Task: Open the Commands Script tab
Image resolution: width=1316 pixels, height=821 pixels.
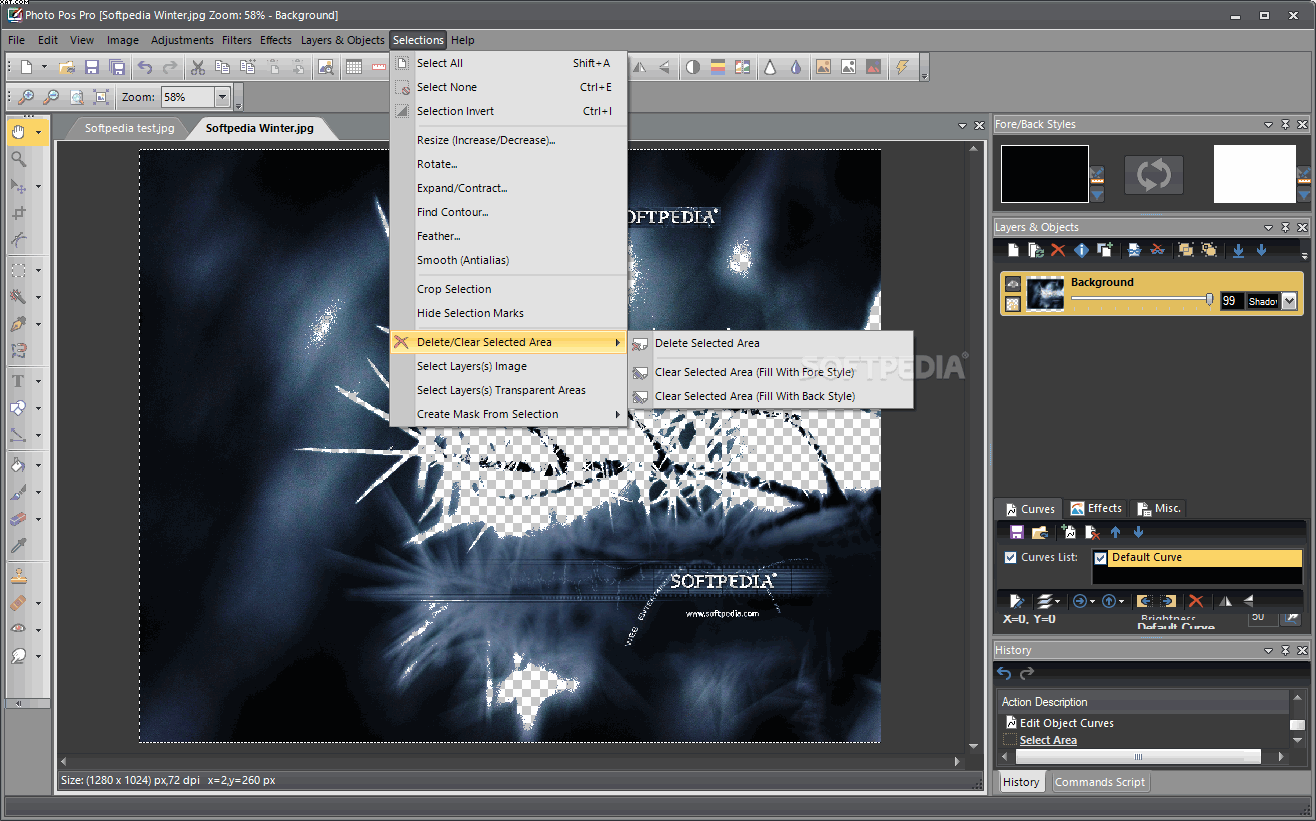Action: tap(1100, 782)
